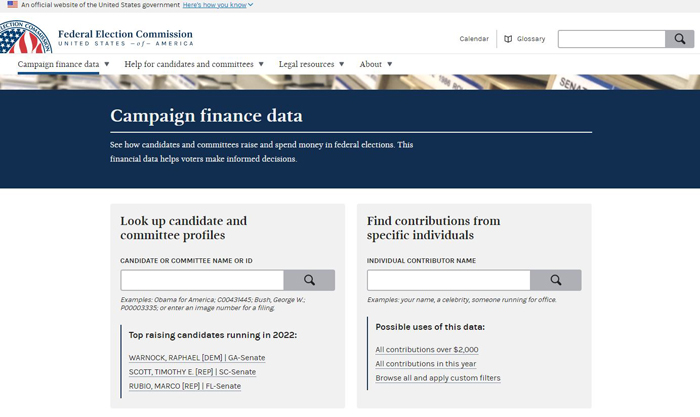Focus the candidate or committee name field

(x=202, y=280)
